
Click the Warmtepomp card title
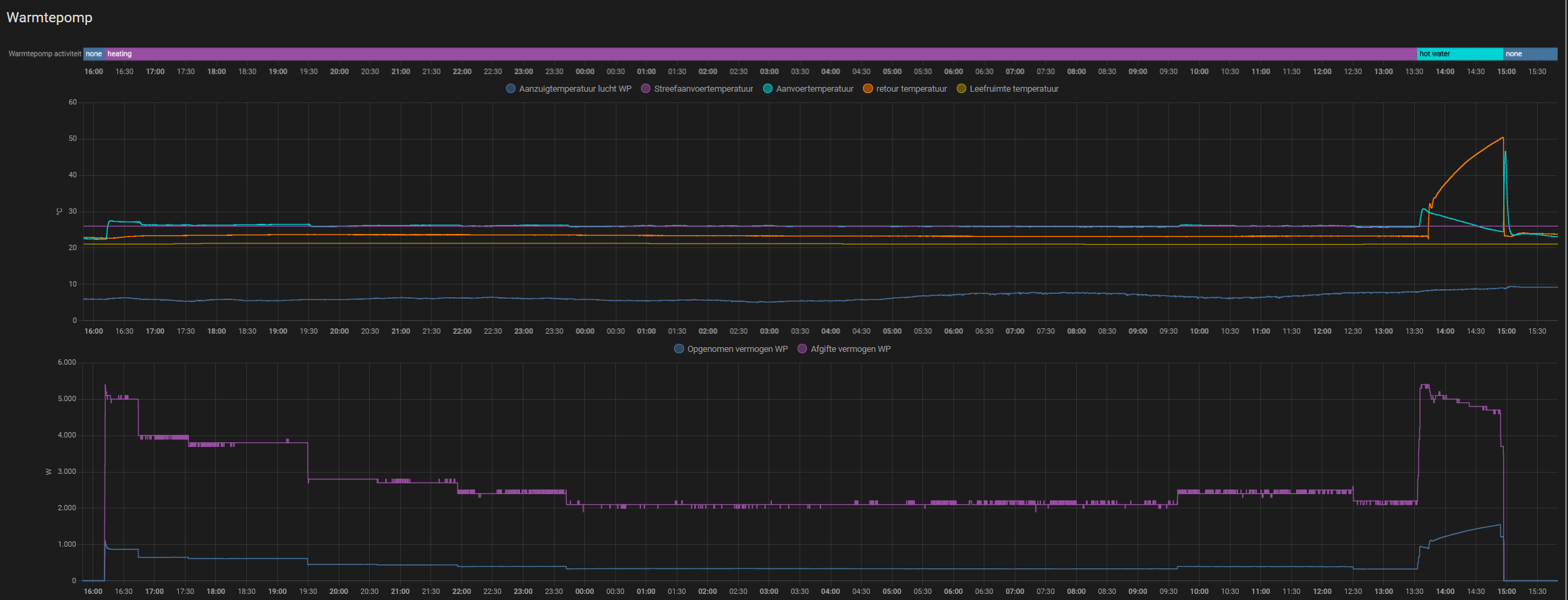coord(49,18)
